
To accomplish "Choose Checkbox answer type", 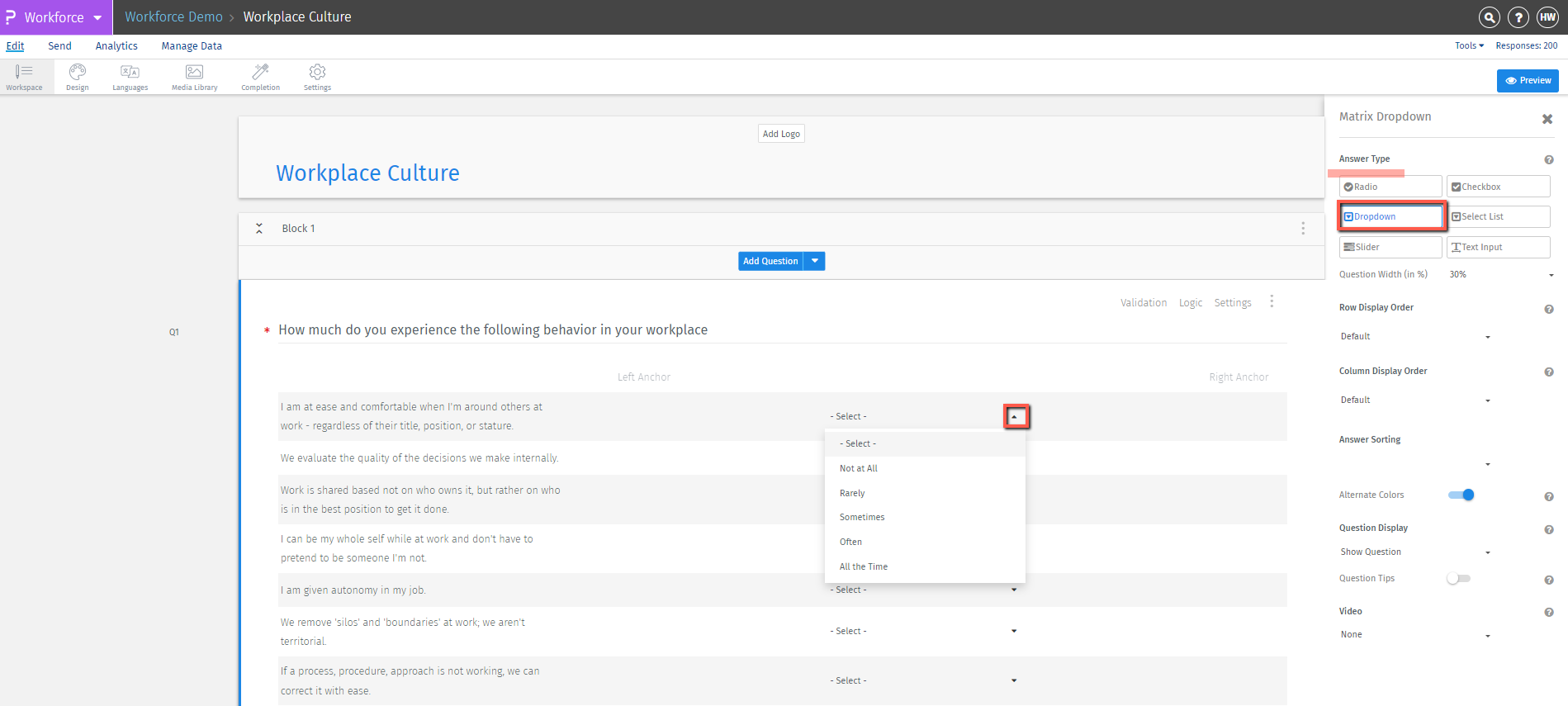I will coord(1497,187).
